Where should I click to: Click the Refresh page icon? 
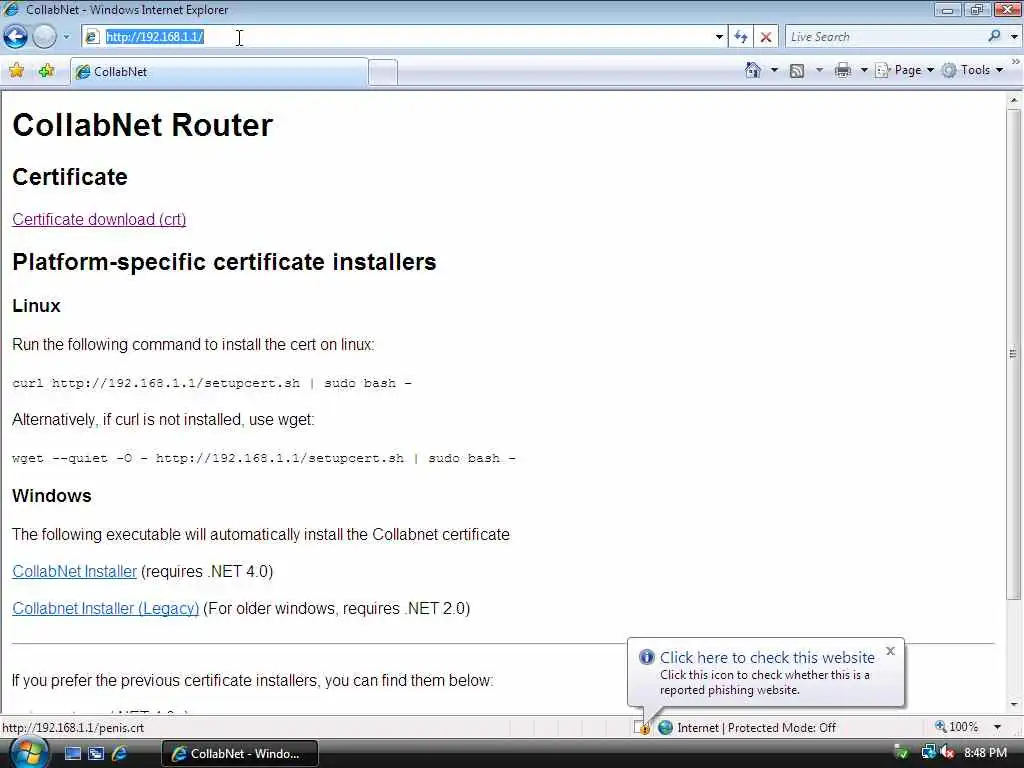[741, 37]
